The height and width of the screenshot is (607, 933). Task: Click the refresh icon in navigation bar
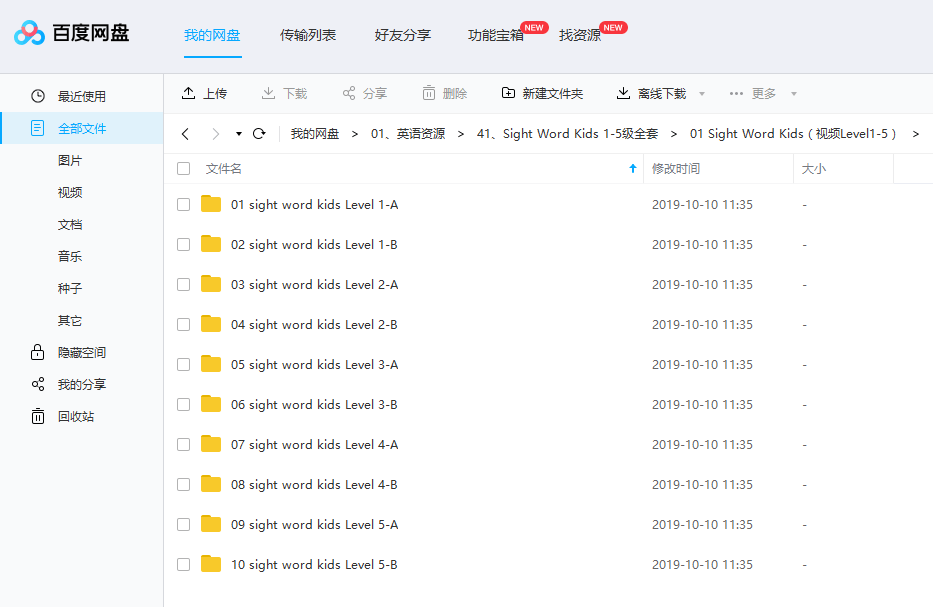tap(258, 132)
